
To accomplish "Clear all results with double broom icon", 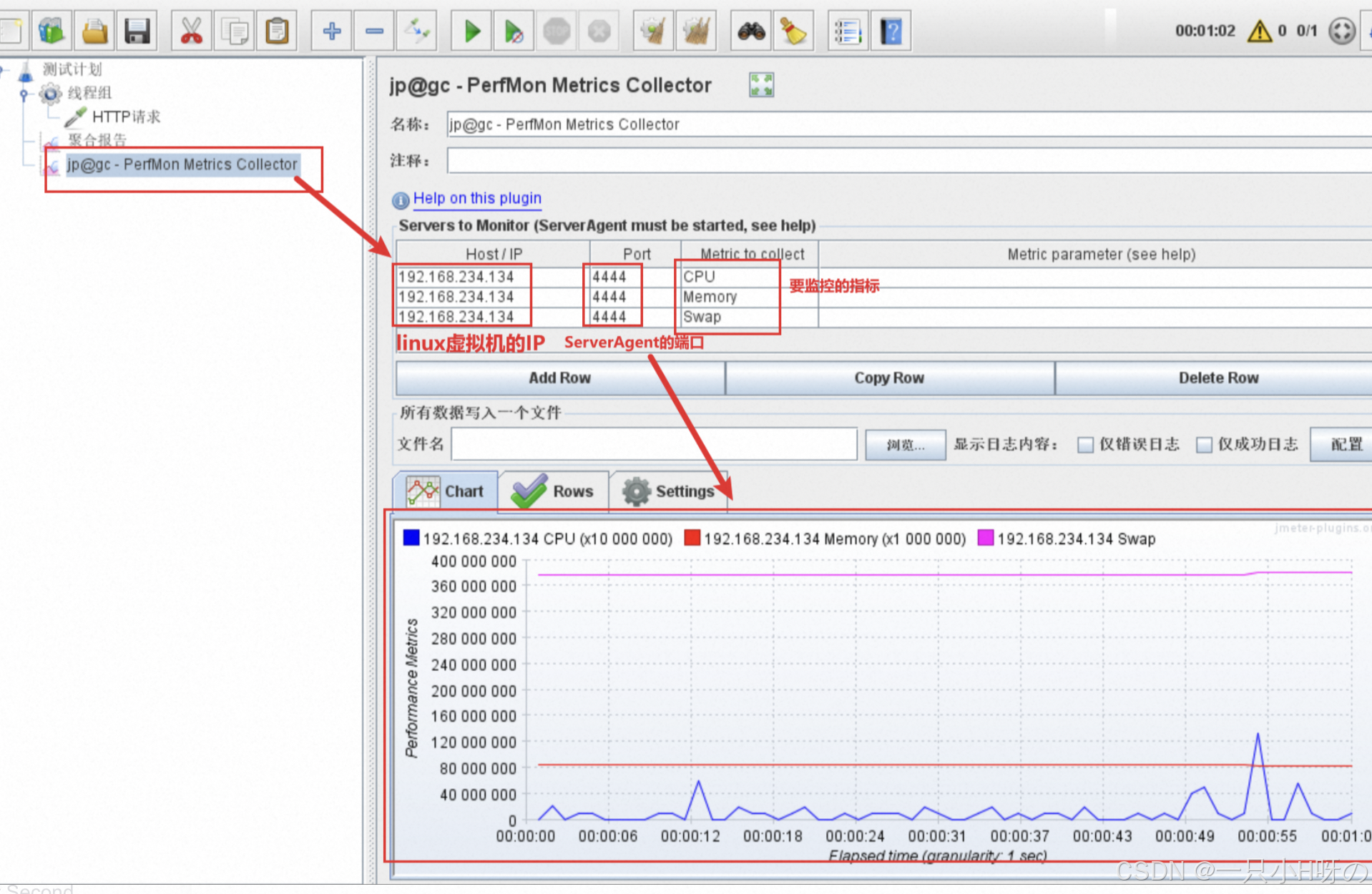I will point(696,31).
